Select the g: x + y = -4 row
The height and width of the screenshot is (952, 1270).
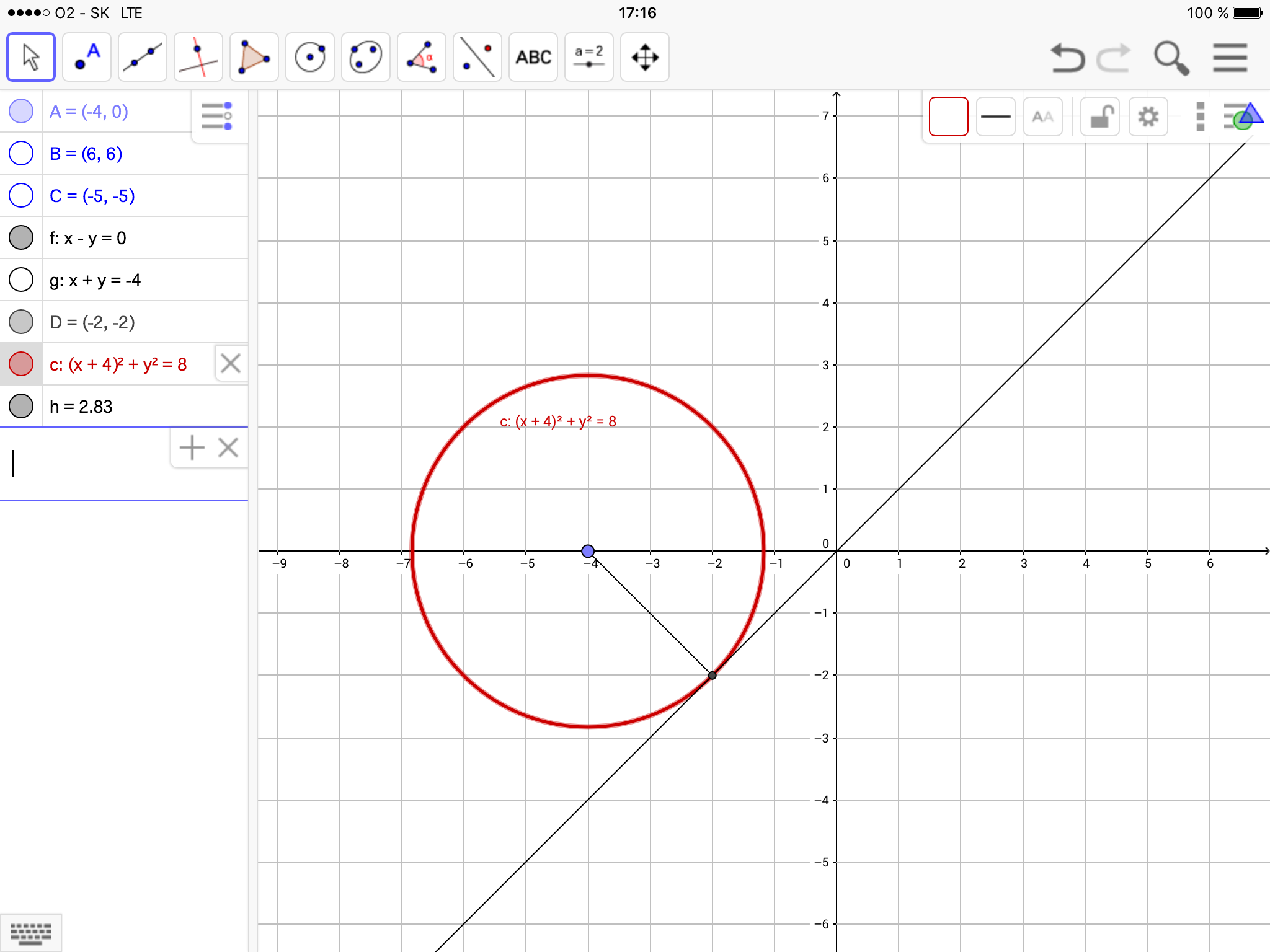pyautogui.click(x=124, y=280)
